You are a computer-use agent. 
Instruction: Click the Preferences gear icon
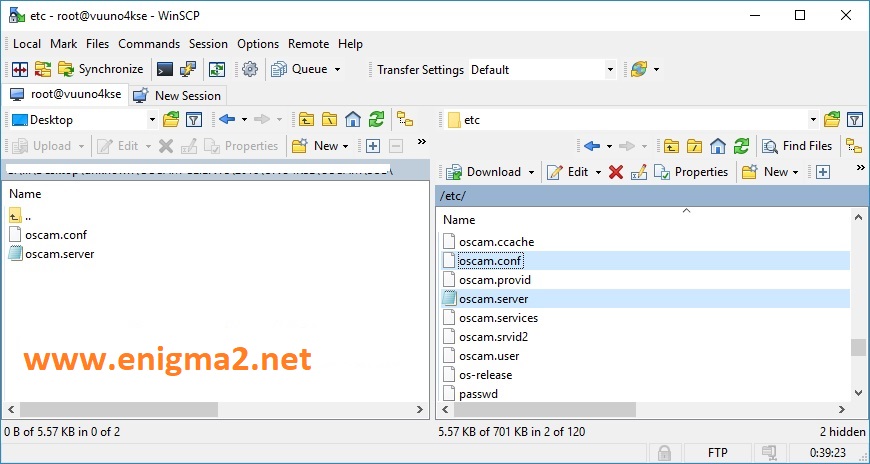[x=250, y=69]
